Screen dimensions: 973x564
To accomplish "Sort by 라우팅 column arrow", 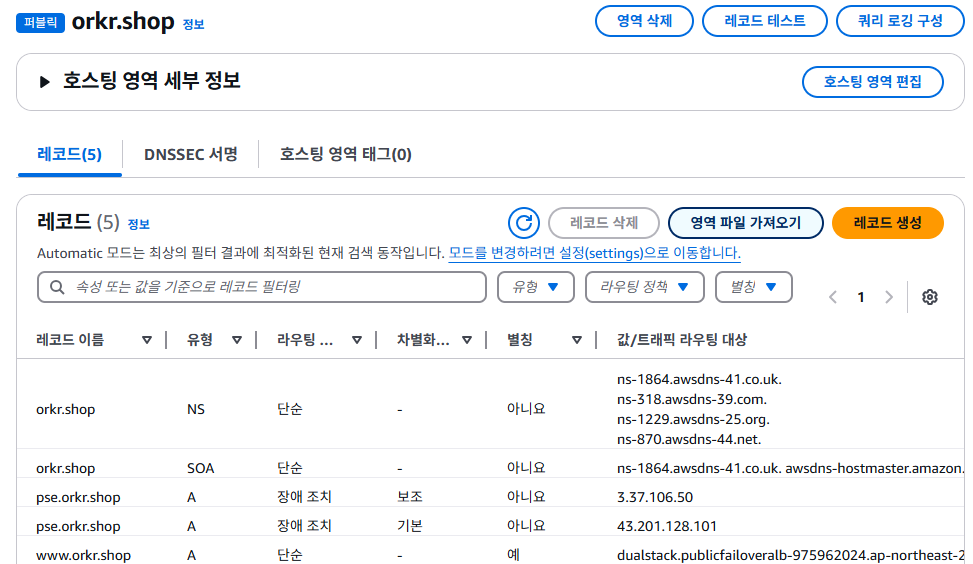I will [357, 340].
